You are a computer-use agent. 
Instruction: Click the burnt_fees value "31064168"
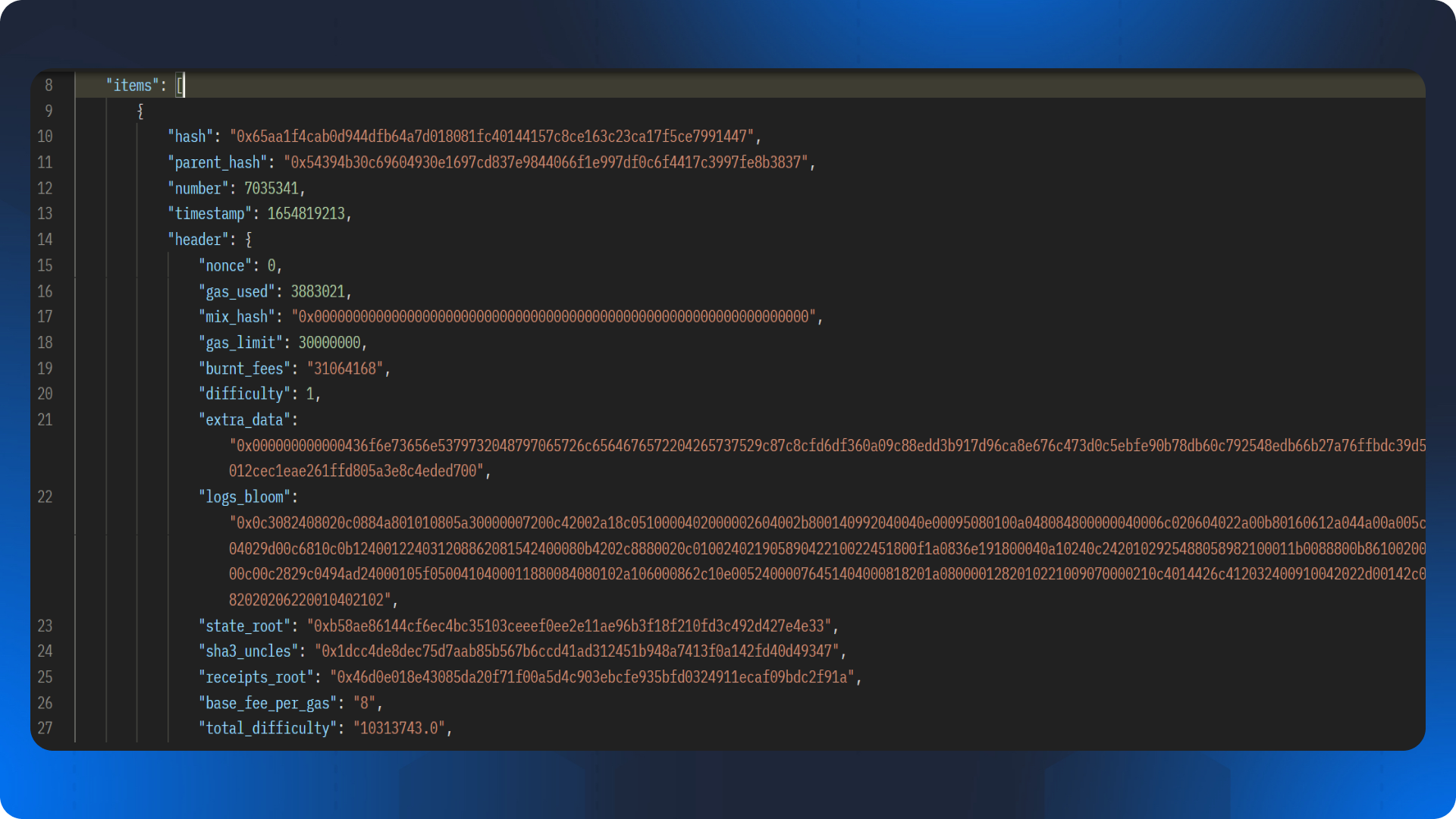(x=345, y=369)
